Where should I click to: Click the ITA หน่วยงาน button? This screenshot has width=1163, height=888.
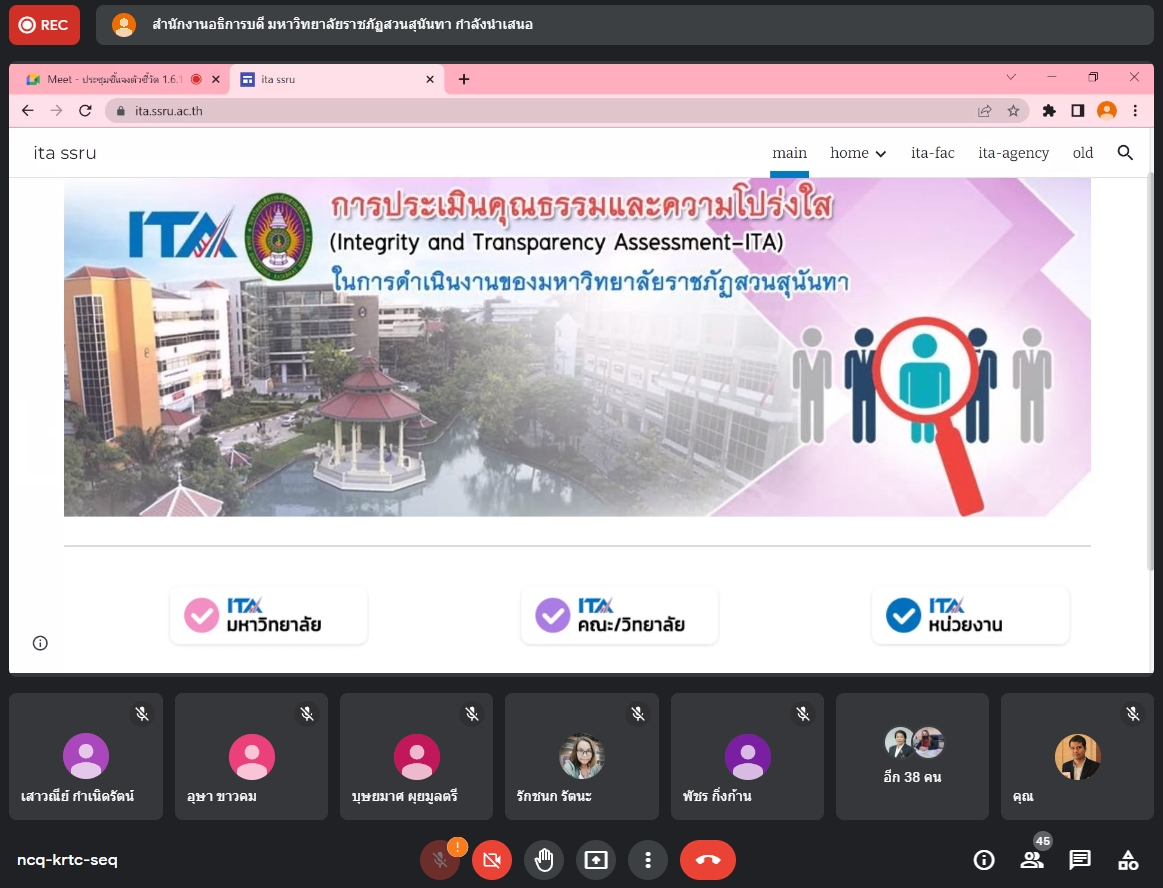(x=970, y=616)
